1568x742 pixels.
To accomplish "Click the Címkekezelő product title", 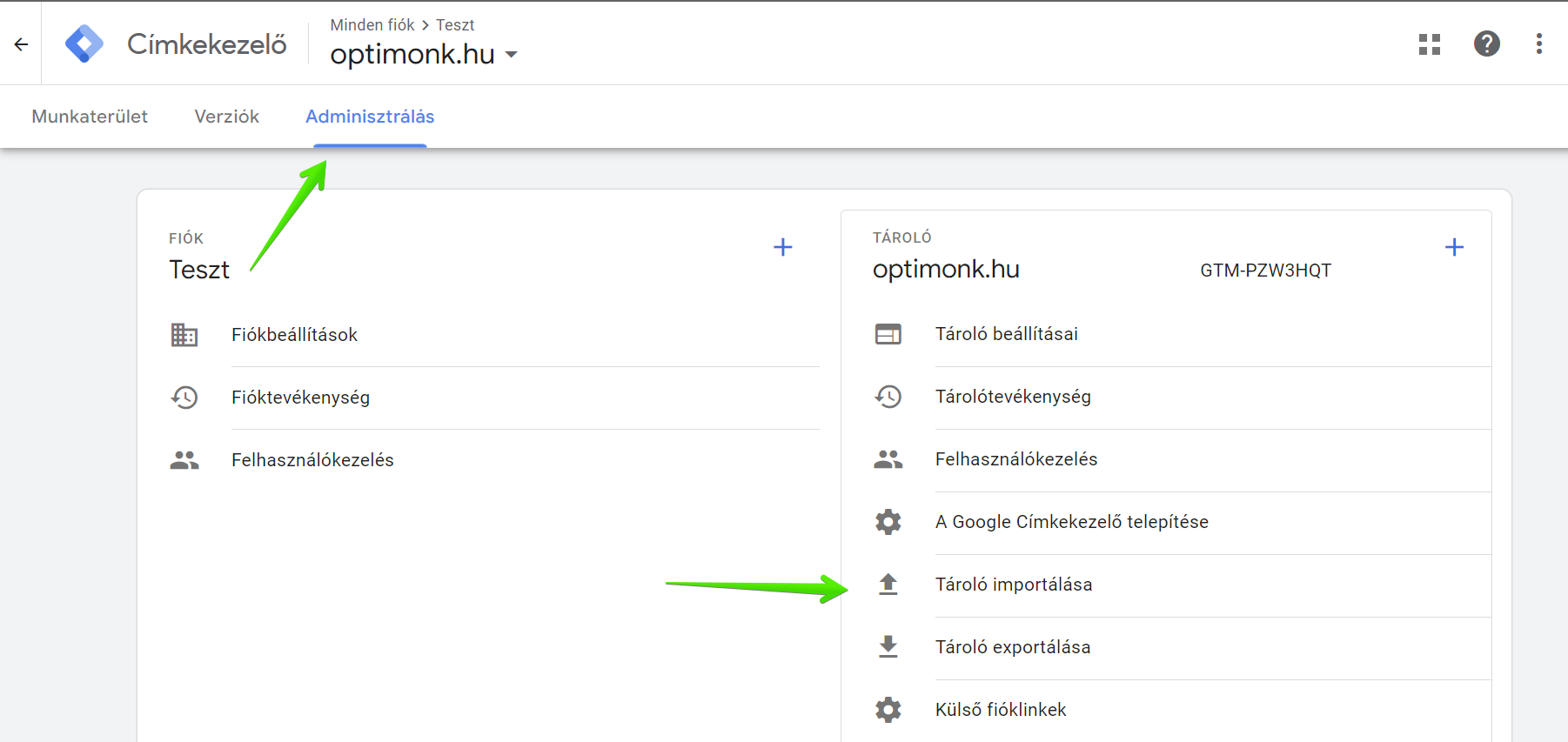I will 207,43.
